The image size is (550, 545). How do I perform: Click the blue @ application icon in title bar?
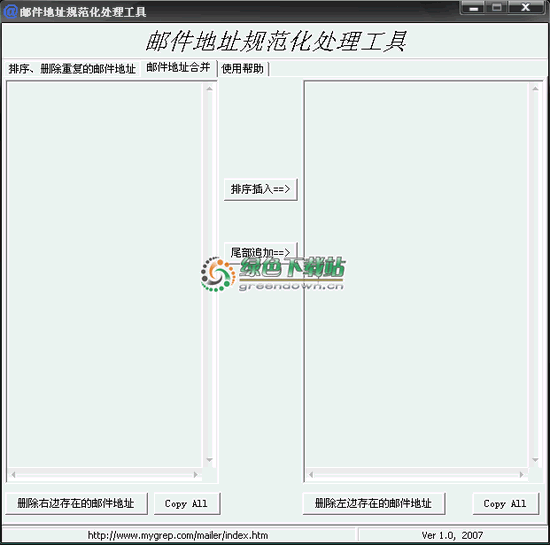10,12
